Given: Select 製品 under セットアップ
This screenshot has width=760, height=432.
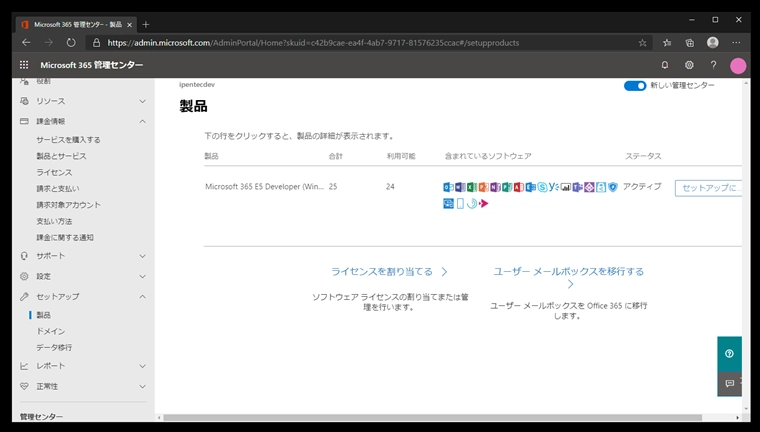Looking at the screenshot, I should 44,315.
